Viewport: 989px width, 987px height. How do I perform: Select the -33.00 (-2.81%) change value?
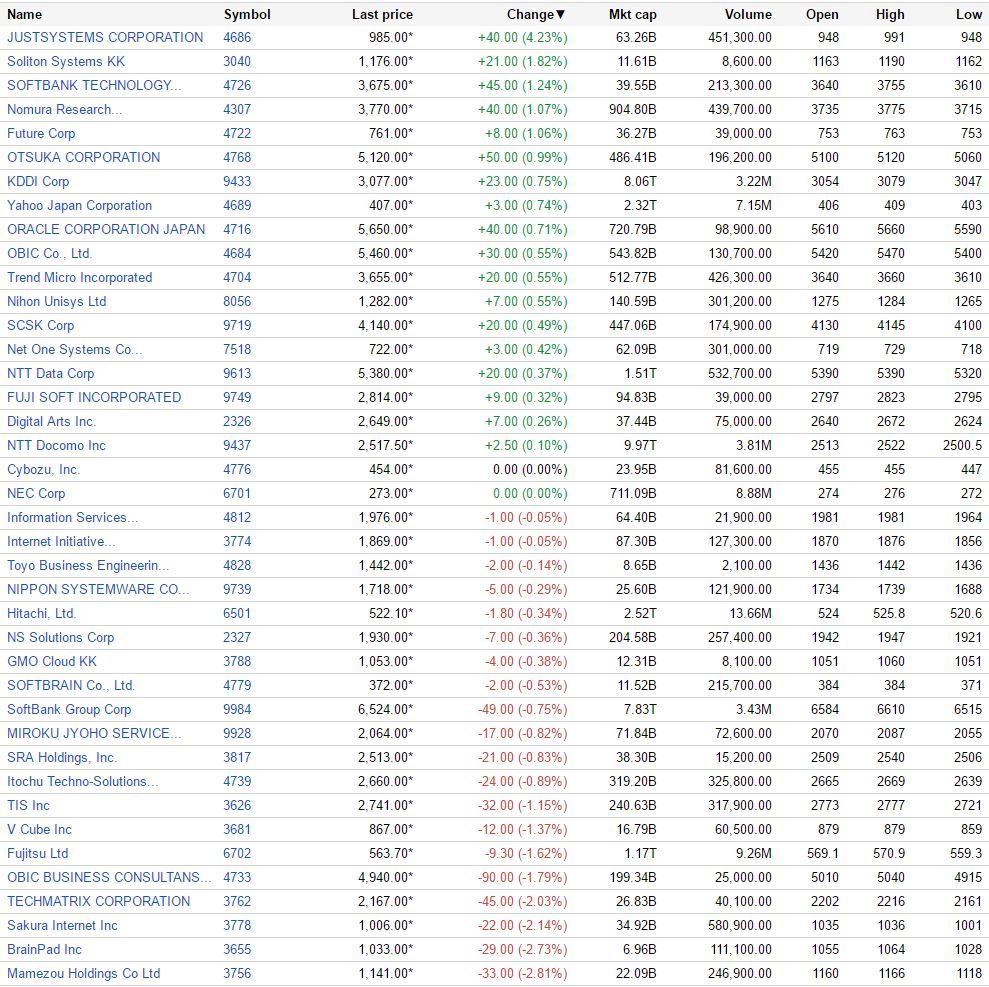pos(522,972)
